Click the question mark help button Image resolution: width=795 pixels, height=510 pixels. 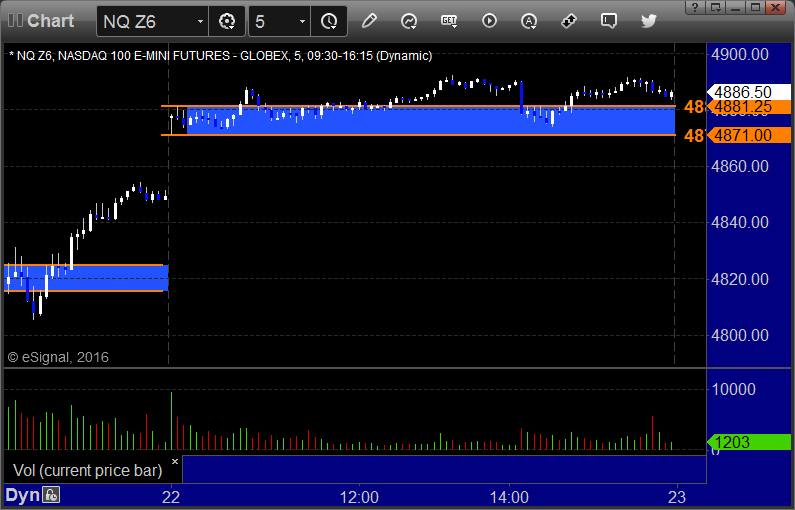click(x=695, y=7)
